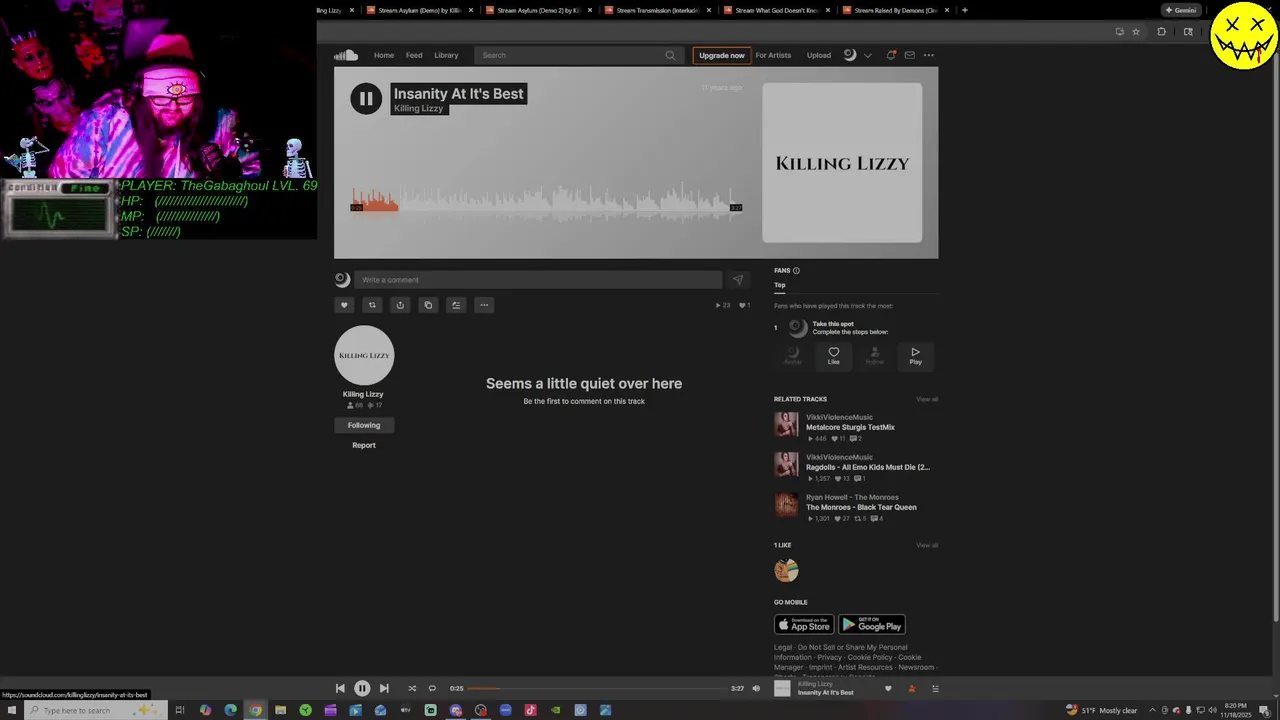Open the Next up queue icon

pos(935,688)
